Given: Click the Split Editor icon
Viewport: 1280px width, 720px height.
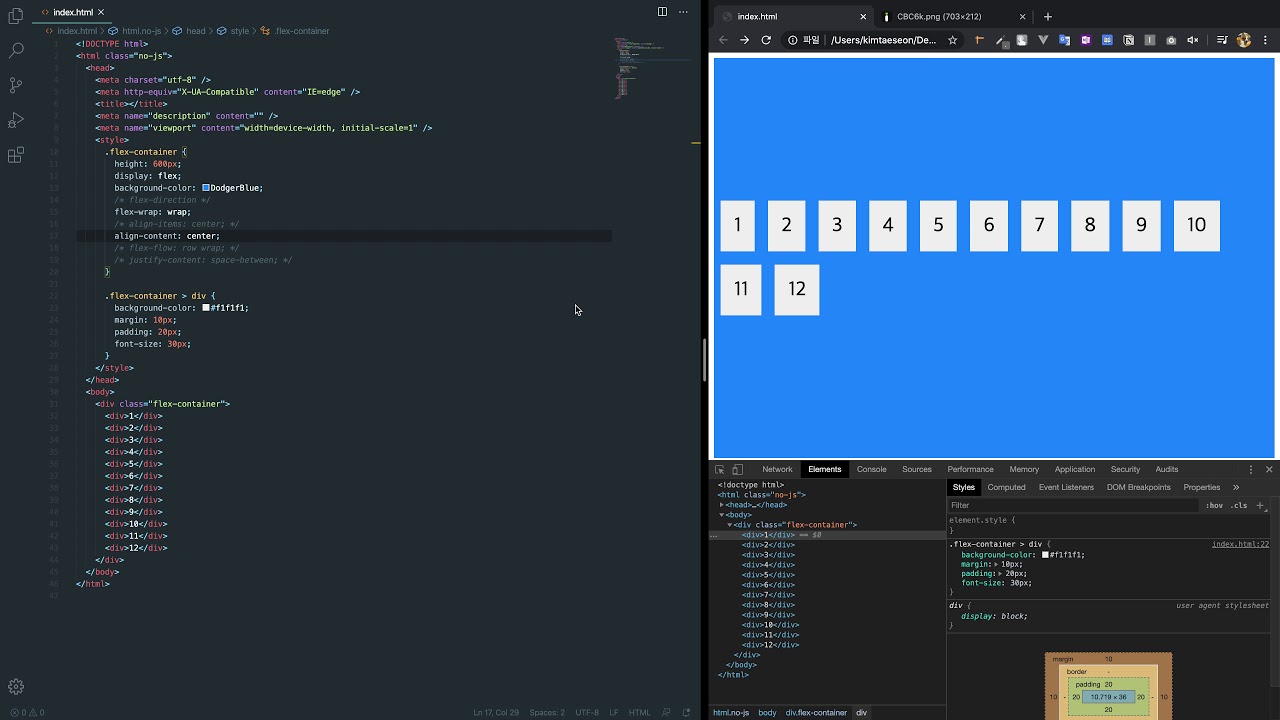Looking at the screenshot, I should (662, 12).
